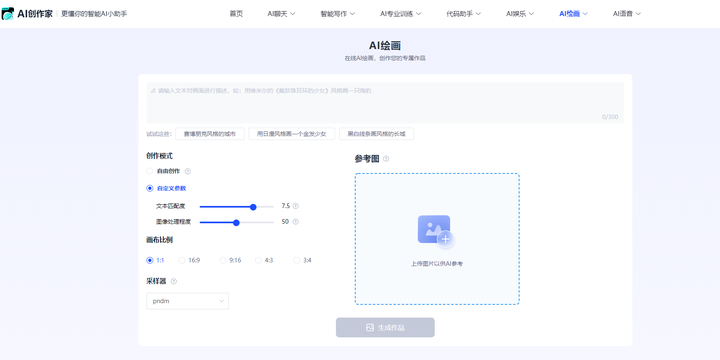Click the 生成作品 button
This screenshot has height=360, width=720.
(385, 327)
